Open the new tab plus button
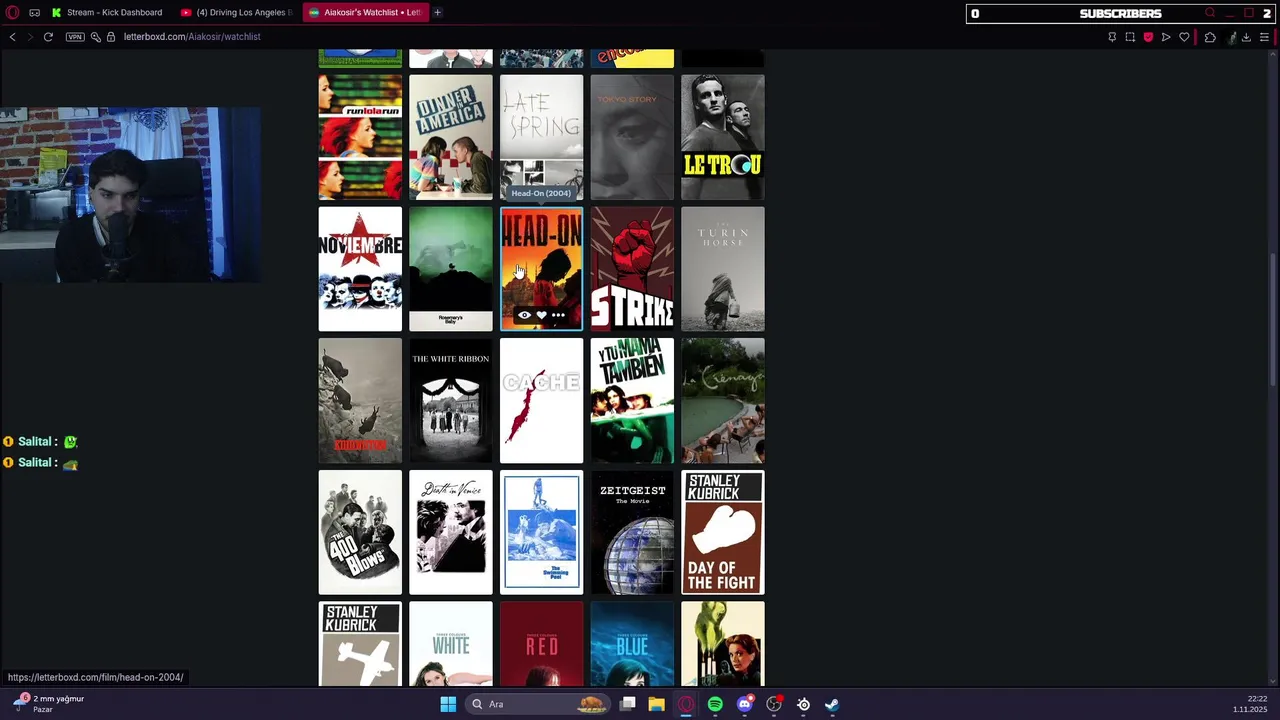Screen dimensions: 1280x720 [437, 12]
